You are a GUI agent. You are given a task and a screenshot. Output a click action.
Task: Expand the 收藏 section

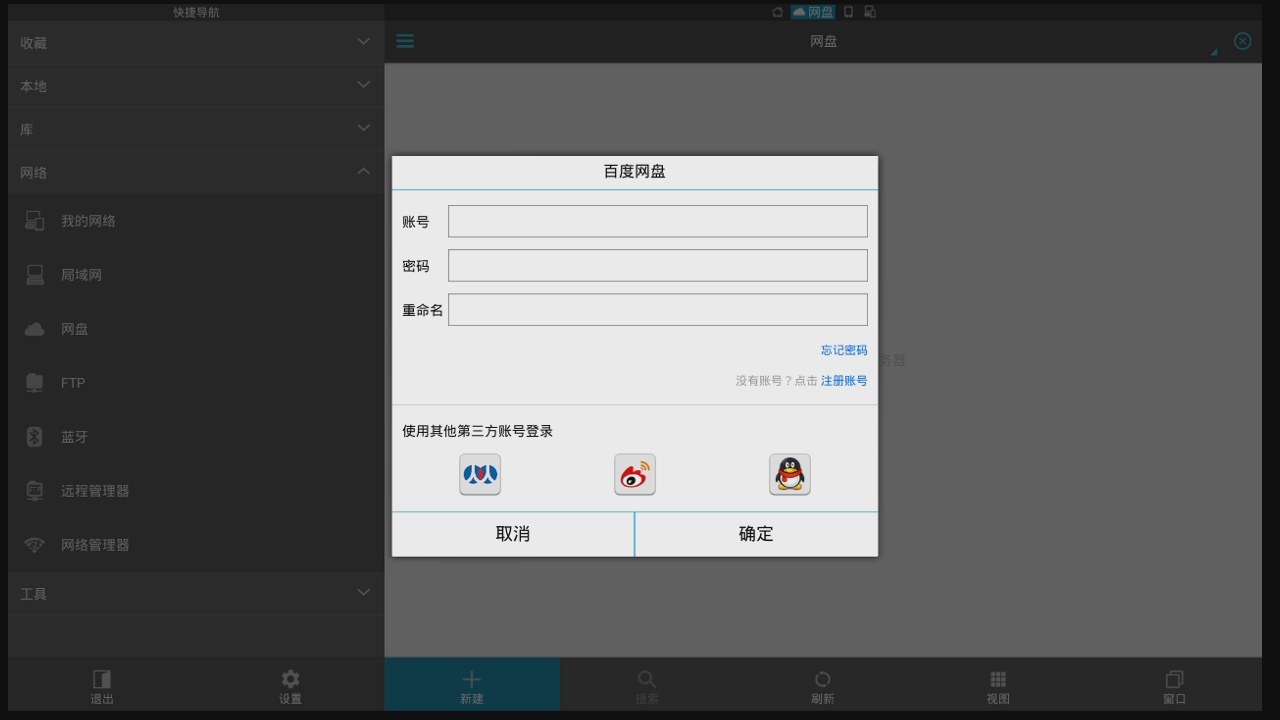tap(196, 43)
